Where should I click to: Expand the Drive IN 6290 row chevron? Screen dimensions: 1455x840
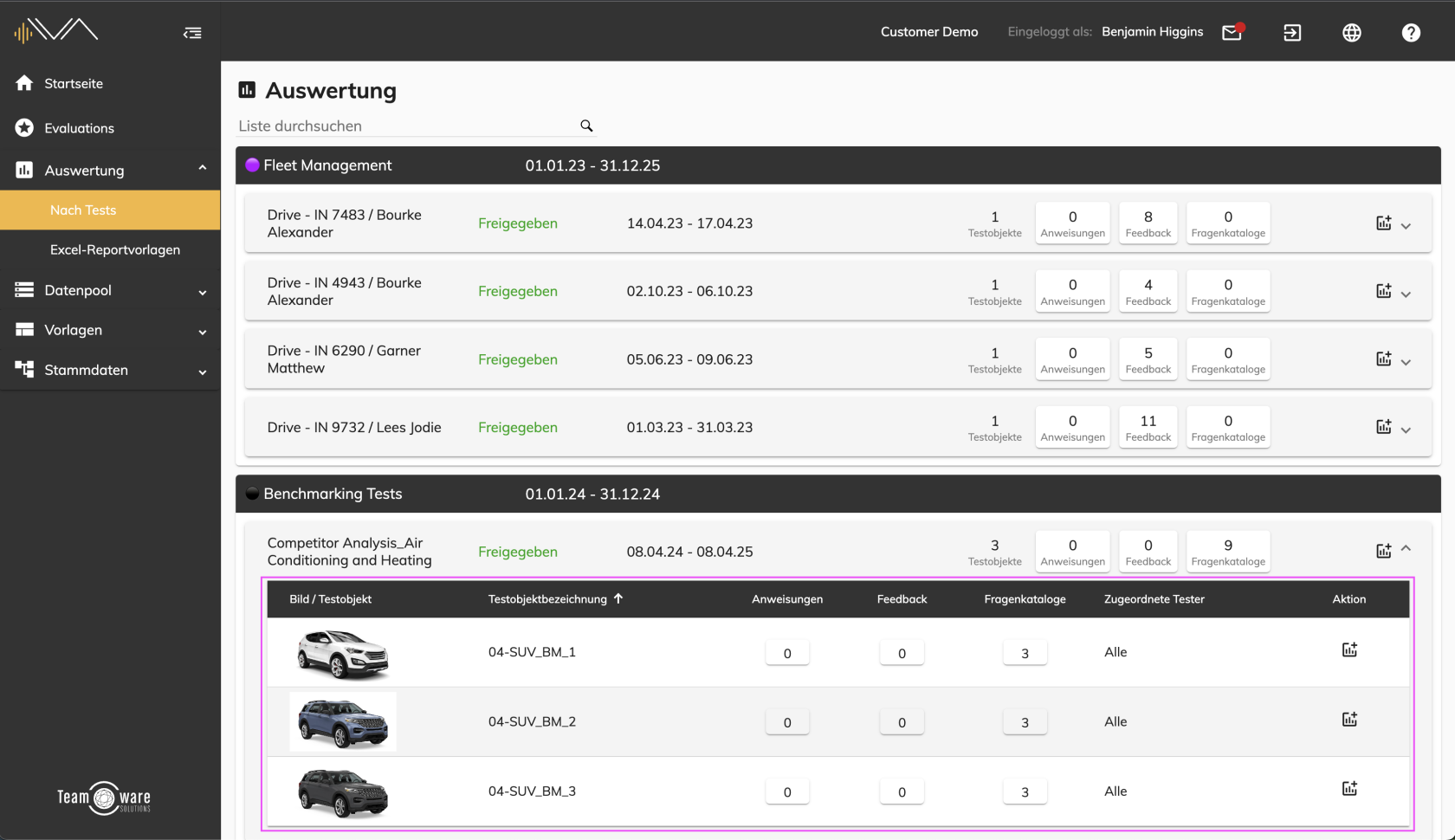click(x=1406, y=362)
